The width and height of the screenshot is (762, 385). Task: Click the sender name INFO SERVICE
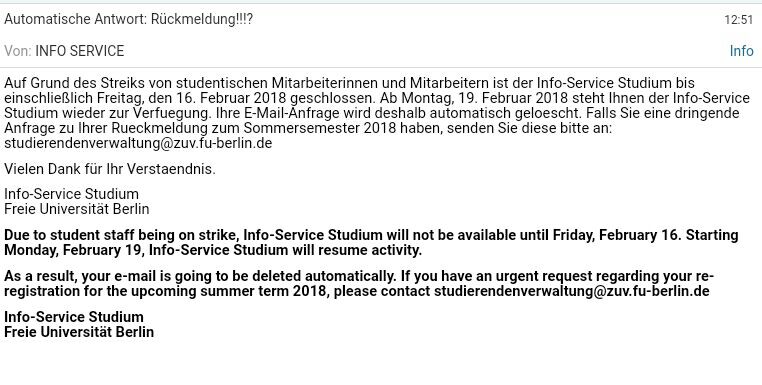click(x=80, y=51)
